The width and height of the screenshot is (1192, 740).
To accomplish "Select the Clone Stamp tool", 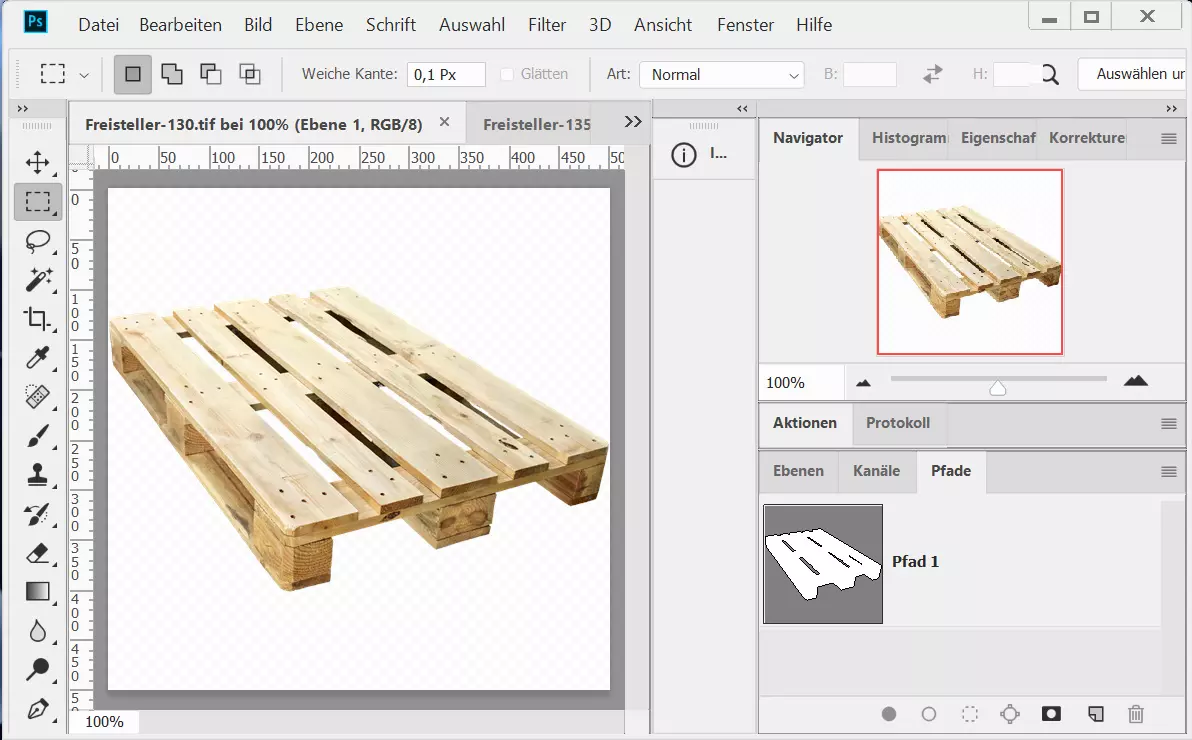I will pos(37,475).
